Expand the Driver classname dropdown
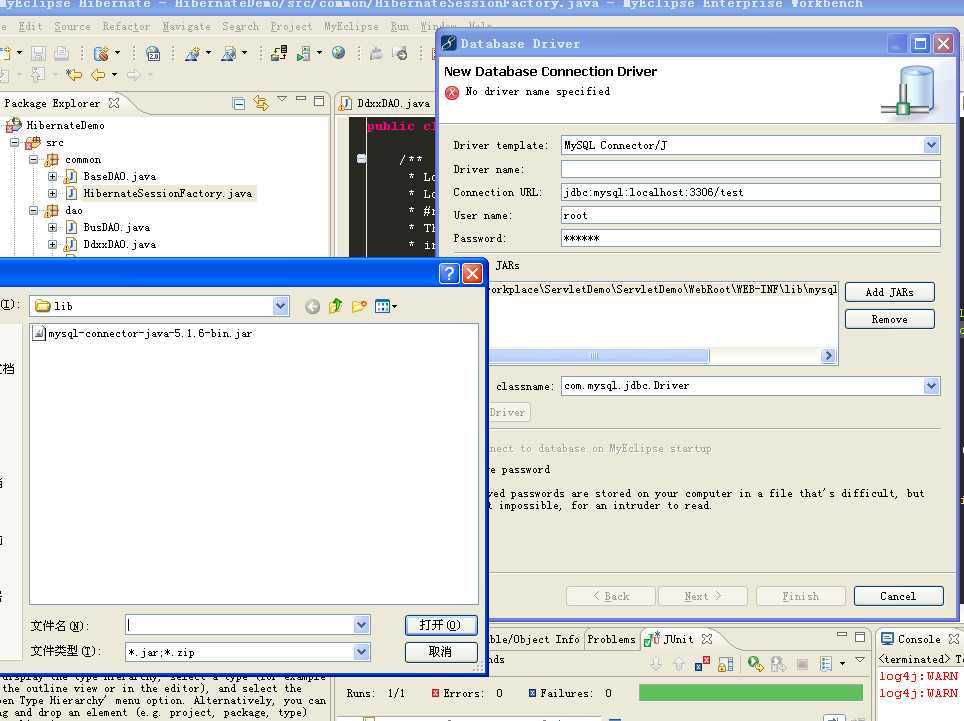 pos(931,386)
